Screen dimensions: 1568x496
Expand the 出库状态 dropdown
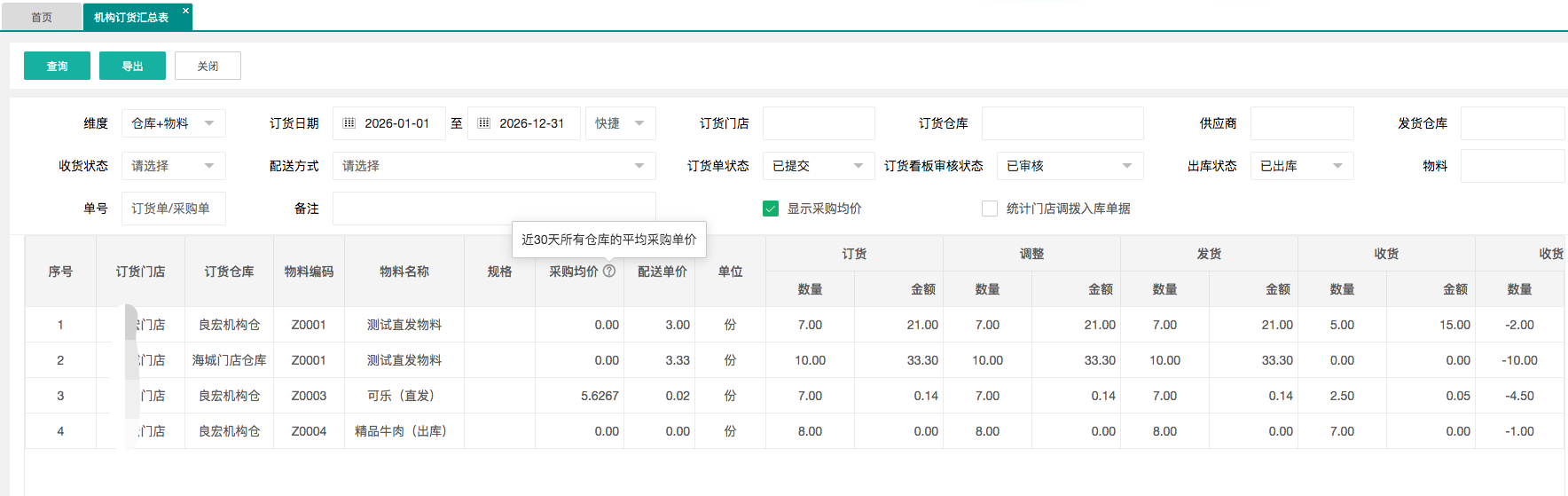1302,166
